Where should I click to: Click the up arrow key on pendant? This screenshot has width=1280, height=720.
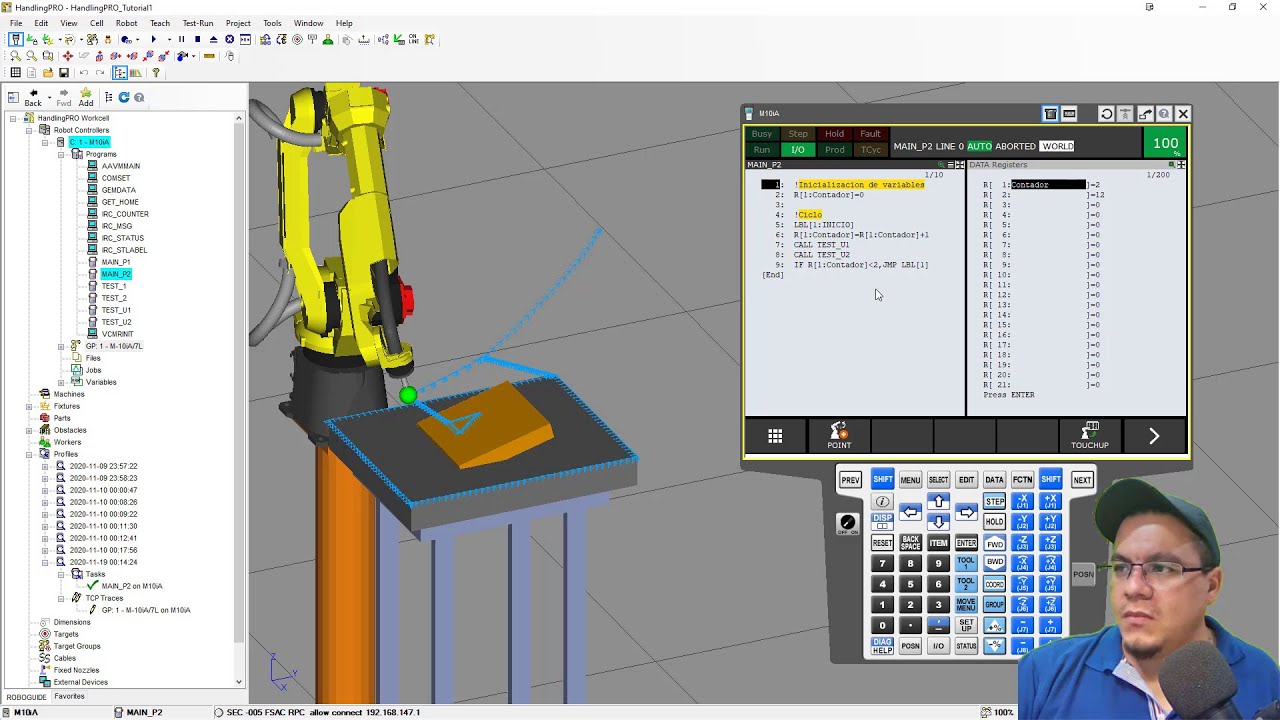pos(938,501)
